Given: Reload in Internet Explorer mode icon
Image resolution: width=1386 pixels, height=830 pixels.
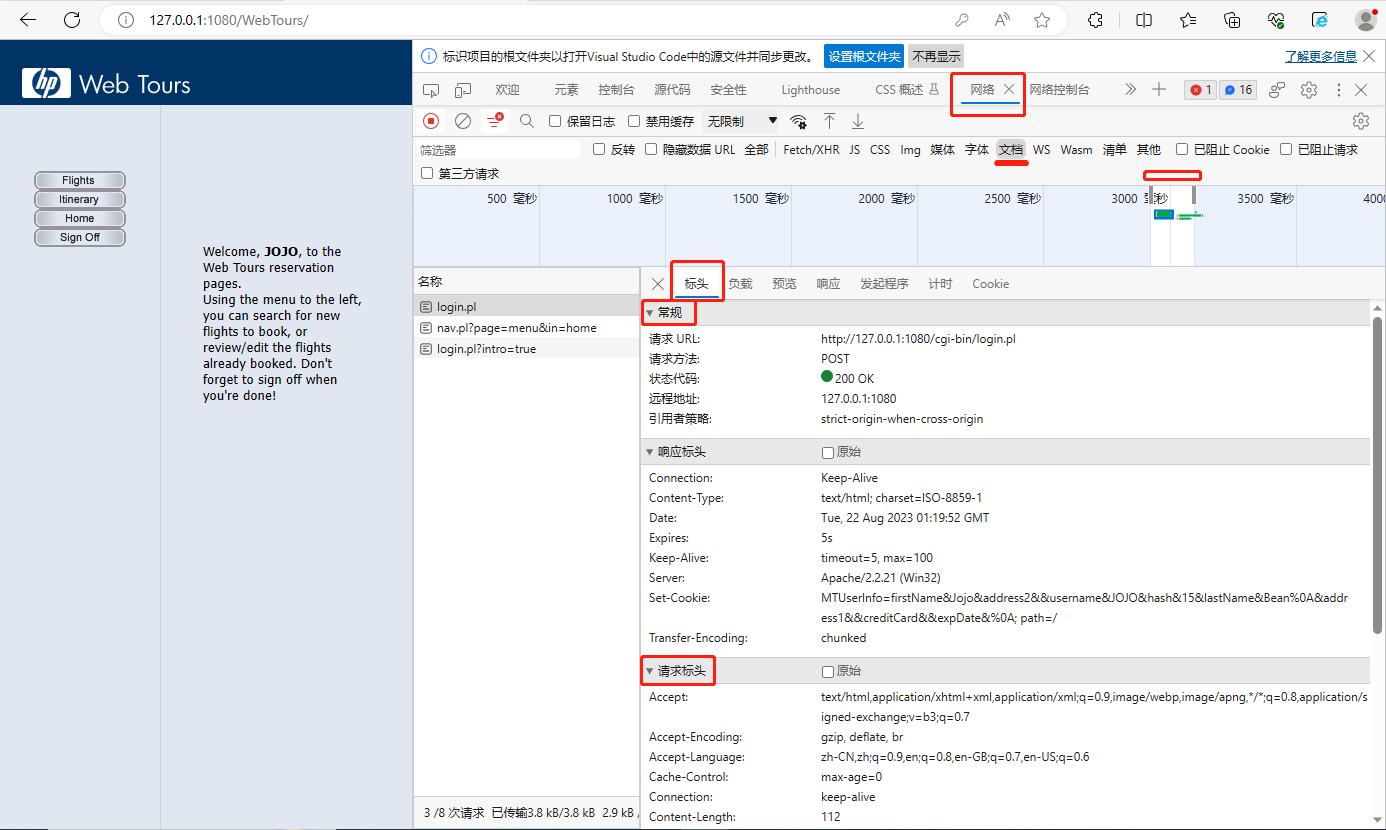Looking at the screenshot, I should [1320, 20].
